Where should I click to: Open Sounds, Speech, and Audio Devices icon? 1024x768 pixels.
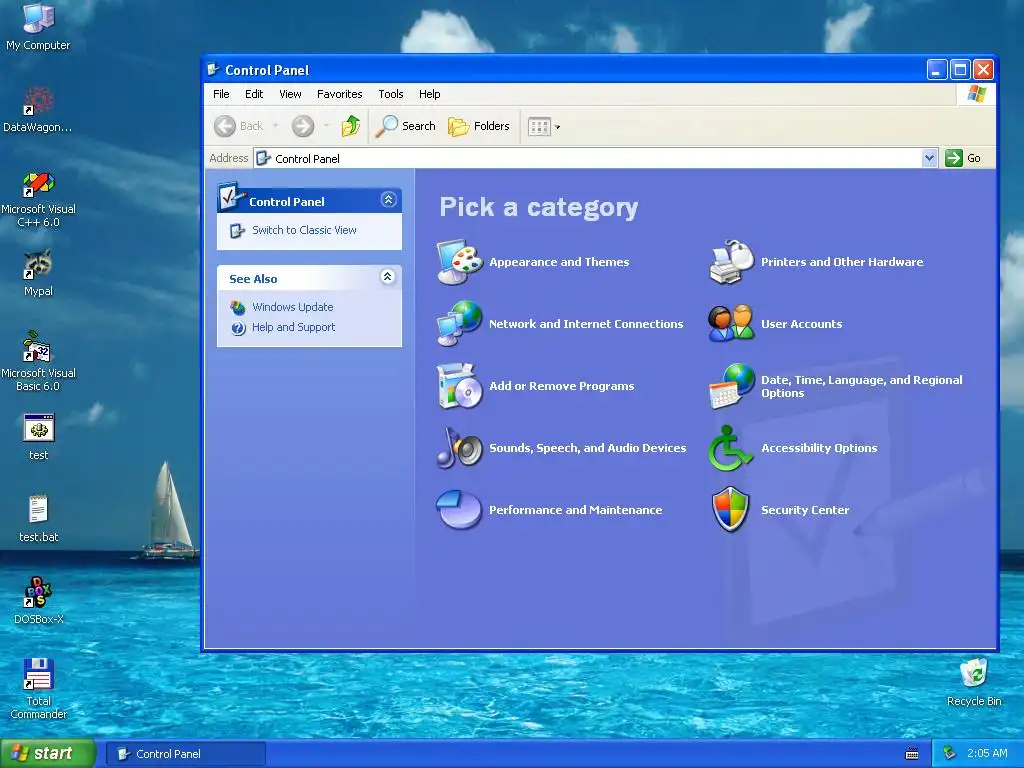point(460,447)
